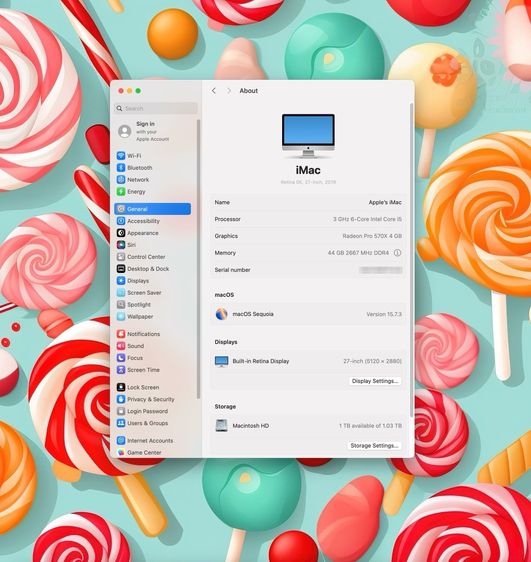Open Internet Accounts icon

pos(121,440)
